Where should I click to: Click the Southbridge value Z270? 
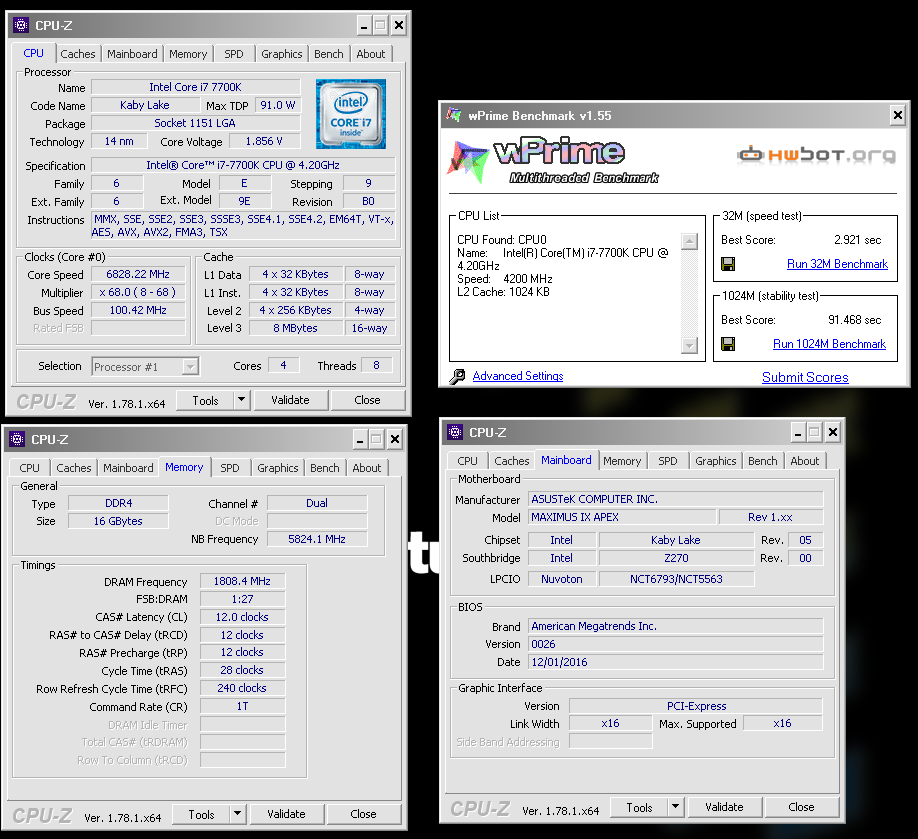[676, 558]
